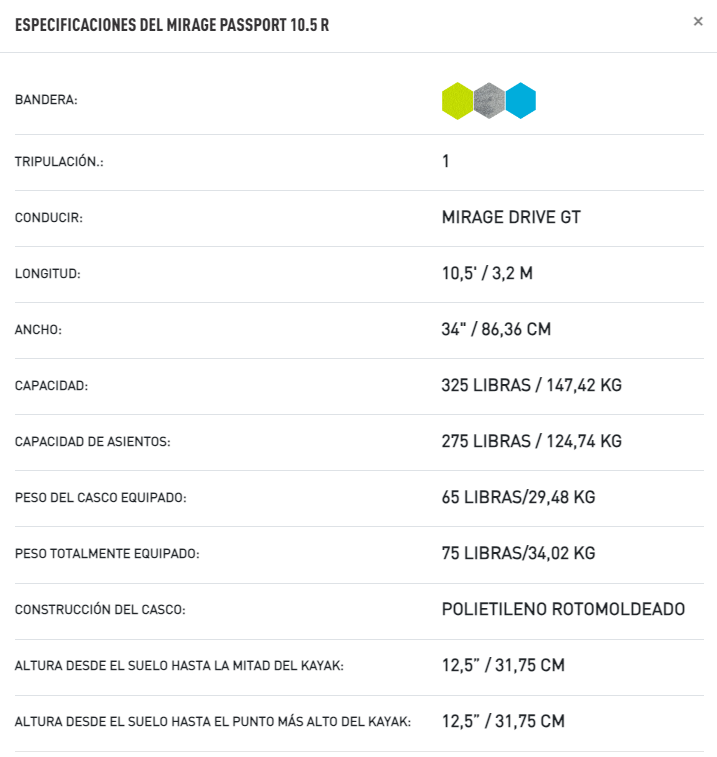Image resolution: width=717 pixels, height=757 pixels.
Task: Click the Especificaciones del Mirage Passport heading
Action: 172,25
